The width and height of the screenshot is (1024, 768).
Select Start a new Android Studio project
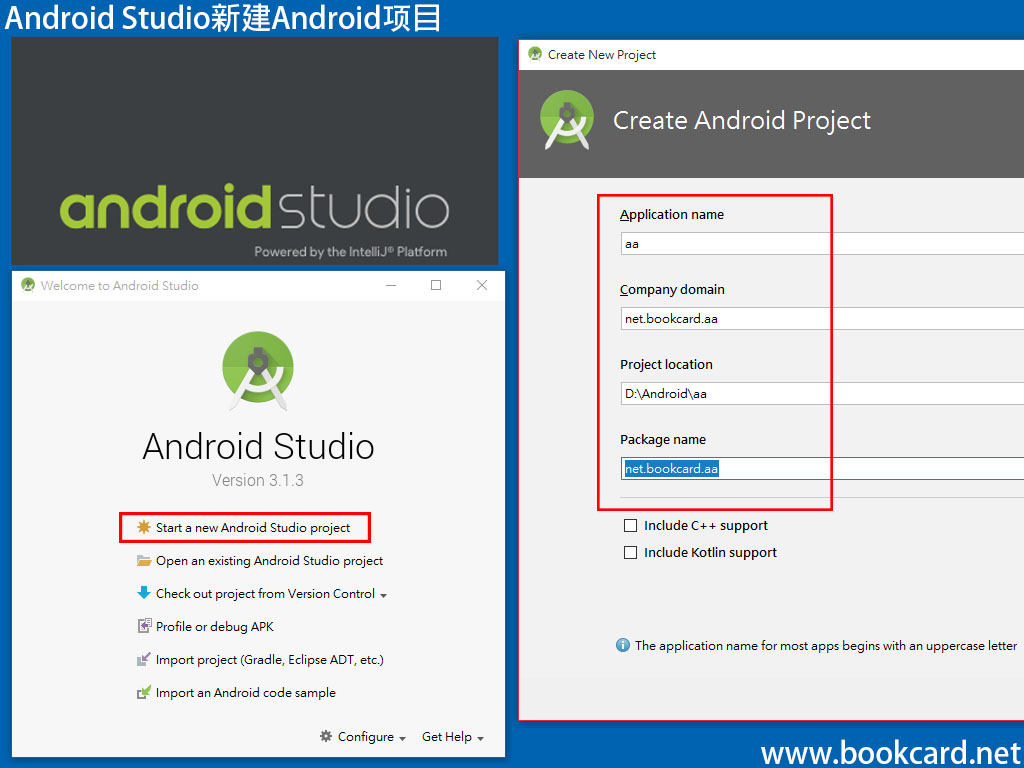[x=254, y=527]
